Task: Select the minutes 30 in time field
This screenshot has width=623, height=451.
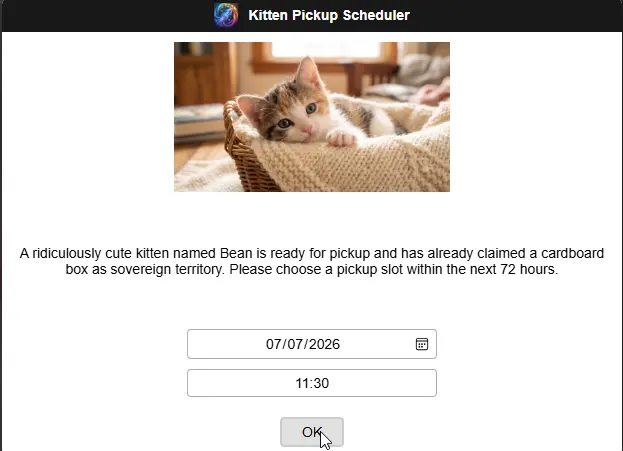Action: pyautogui.click(x=321, y=383)
